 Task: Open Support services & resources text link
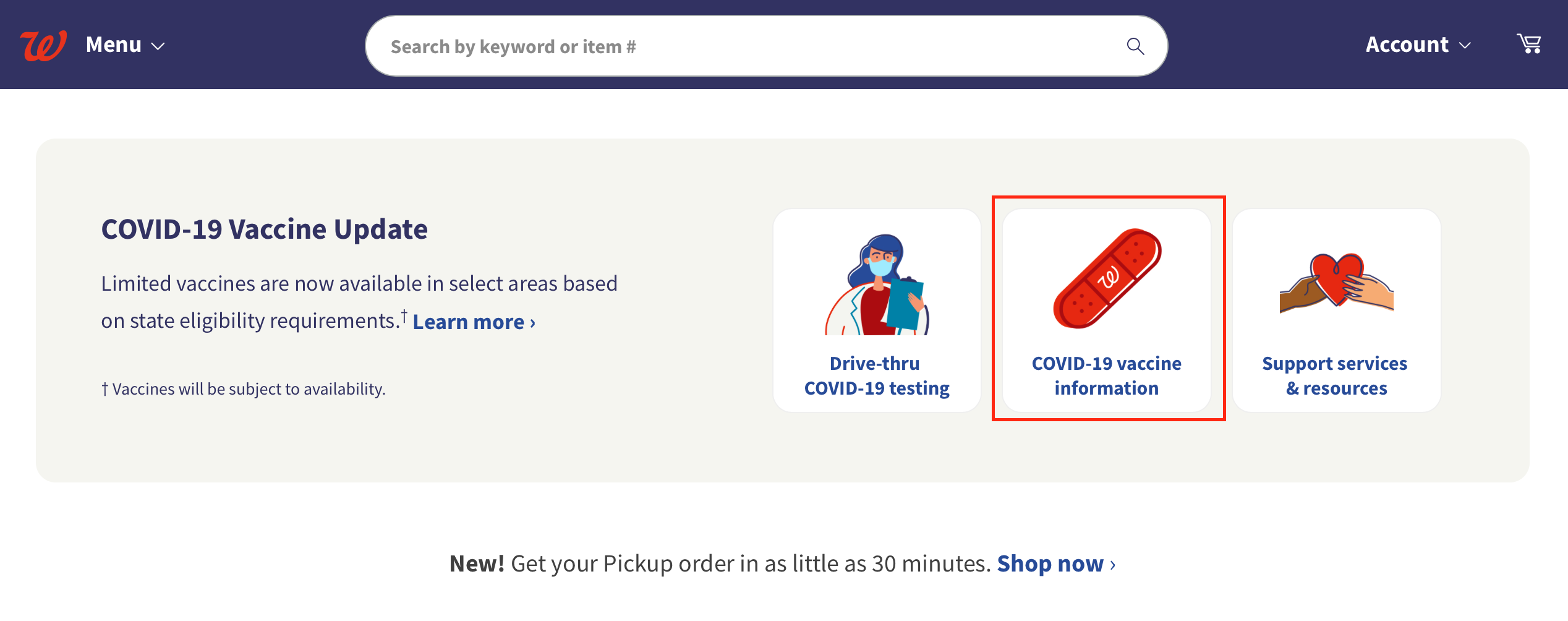pyautogui.click(x=1336, y=376)
